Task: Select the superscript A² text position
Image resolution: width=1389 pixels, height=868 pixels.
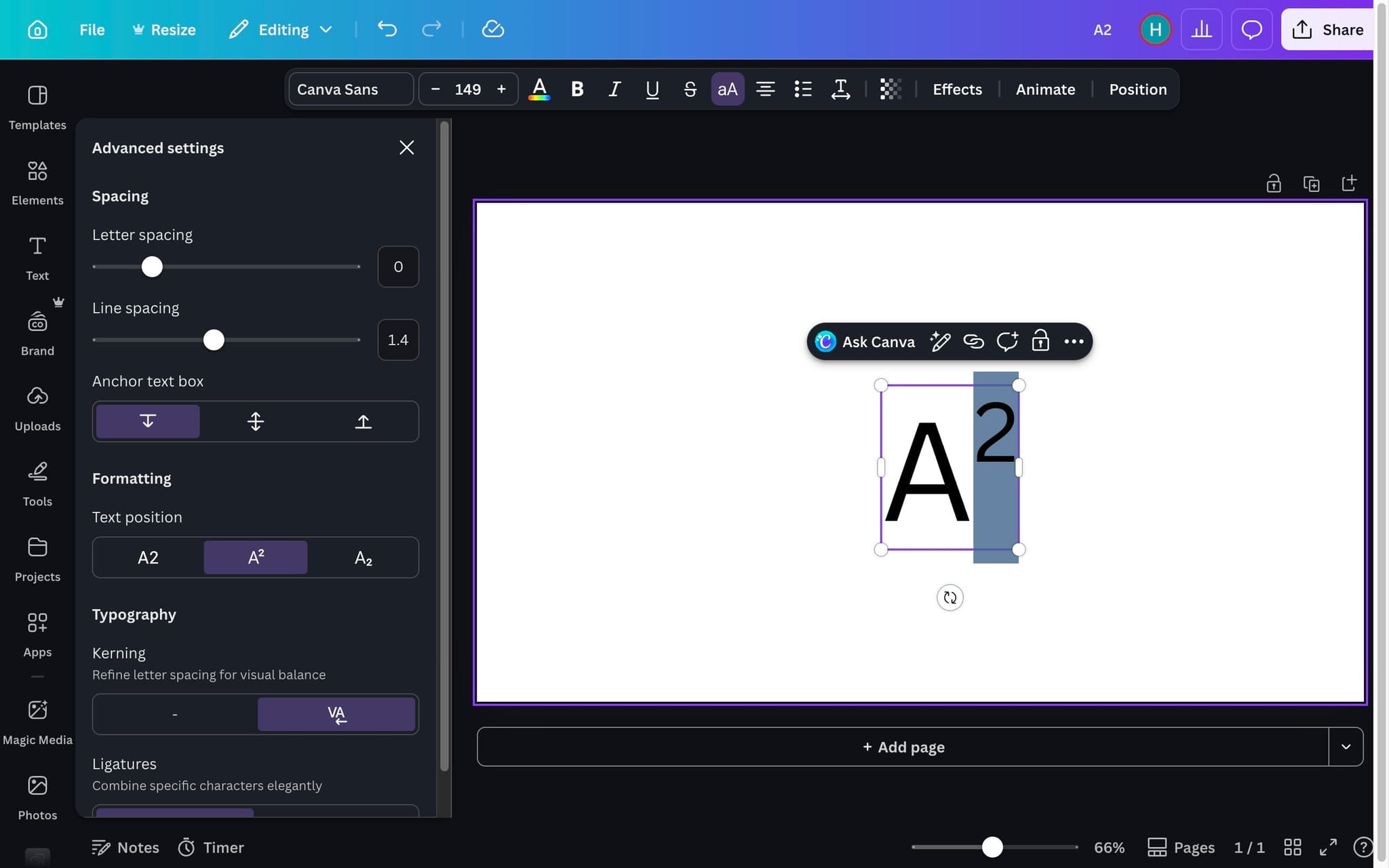Action: tap(255, 557)
